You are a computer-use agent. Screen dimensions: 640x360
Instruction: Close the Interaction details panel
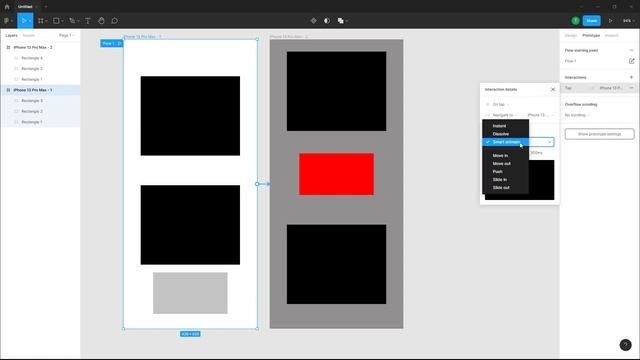pos(553,89)
